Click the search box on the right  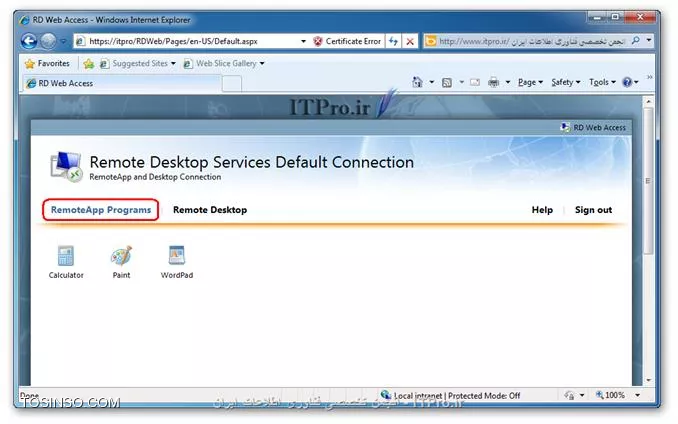tap(532, 41)
